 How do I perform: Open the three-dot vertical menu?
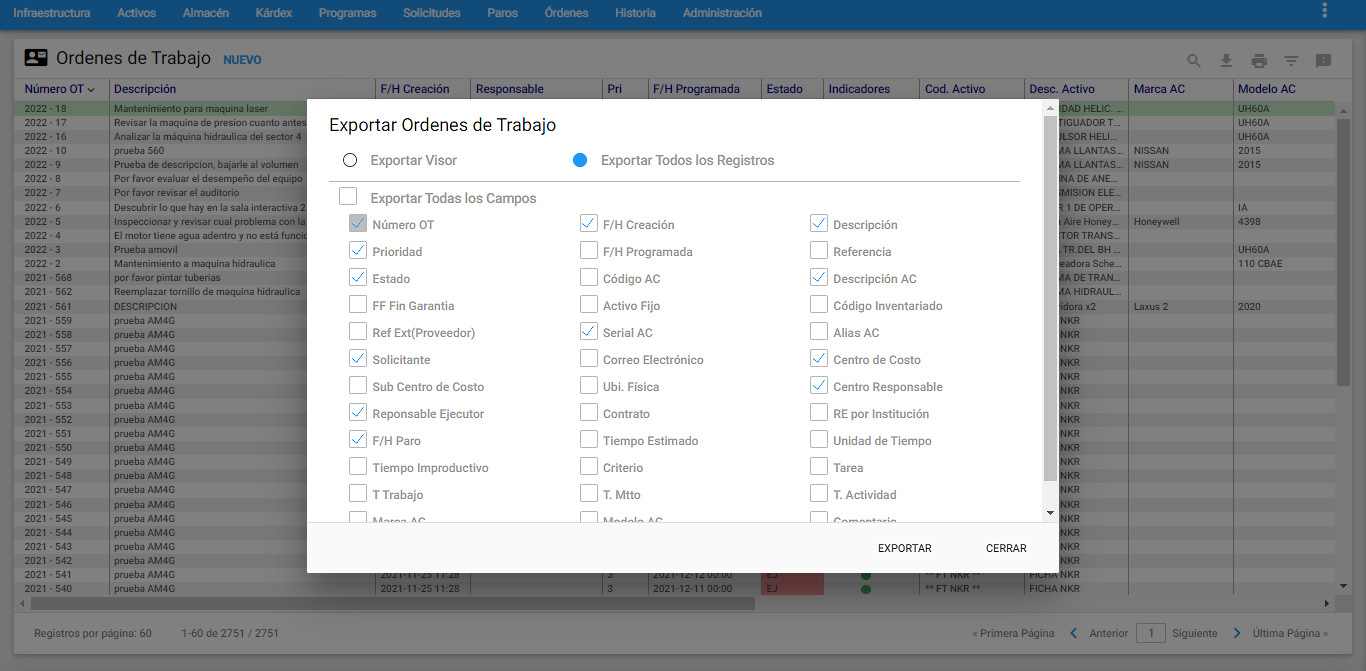1325,11
